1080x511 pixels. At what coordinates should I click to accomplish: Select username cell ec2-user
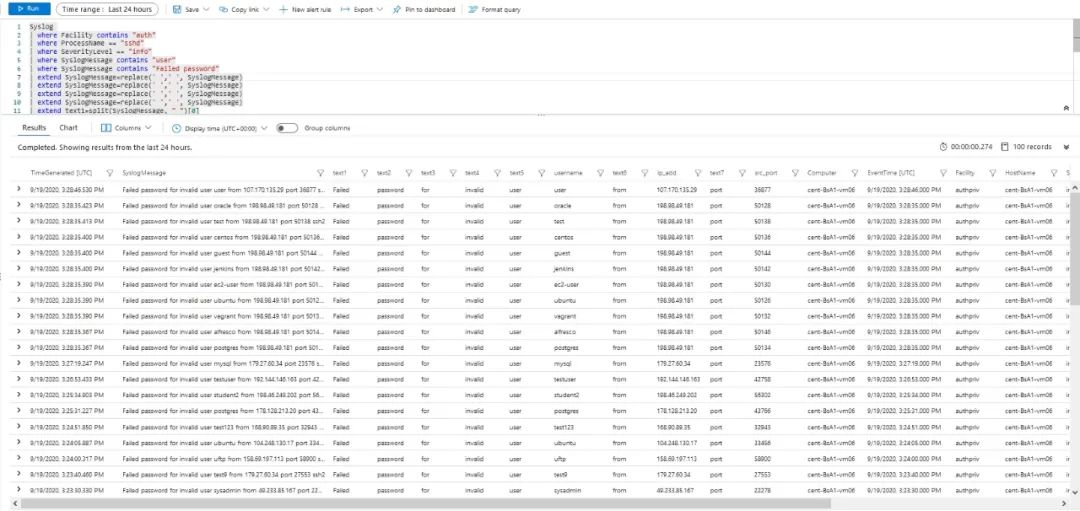566,284
